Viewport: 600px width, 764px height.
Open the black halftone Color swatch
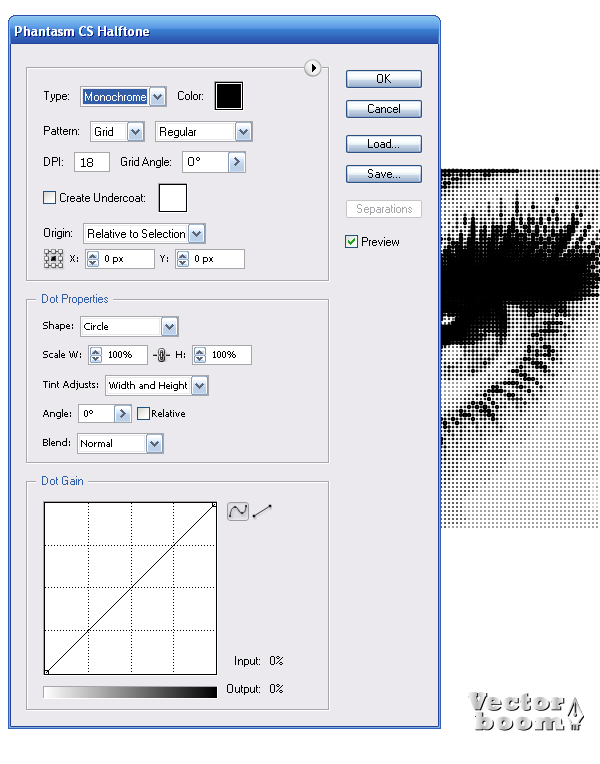[229, 96]
